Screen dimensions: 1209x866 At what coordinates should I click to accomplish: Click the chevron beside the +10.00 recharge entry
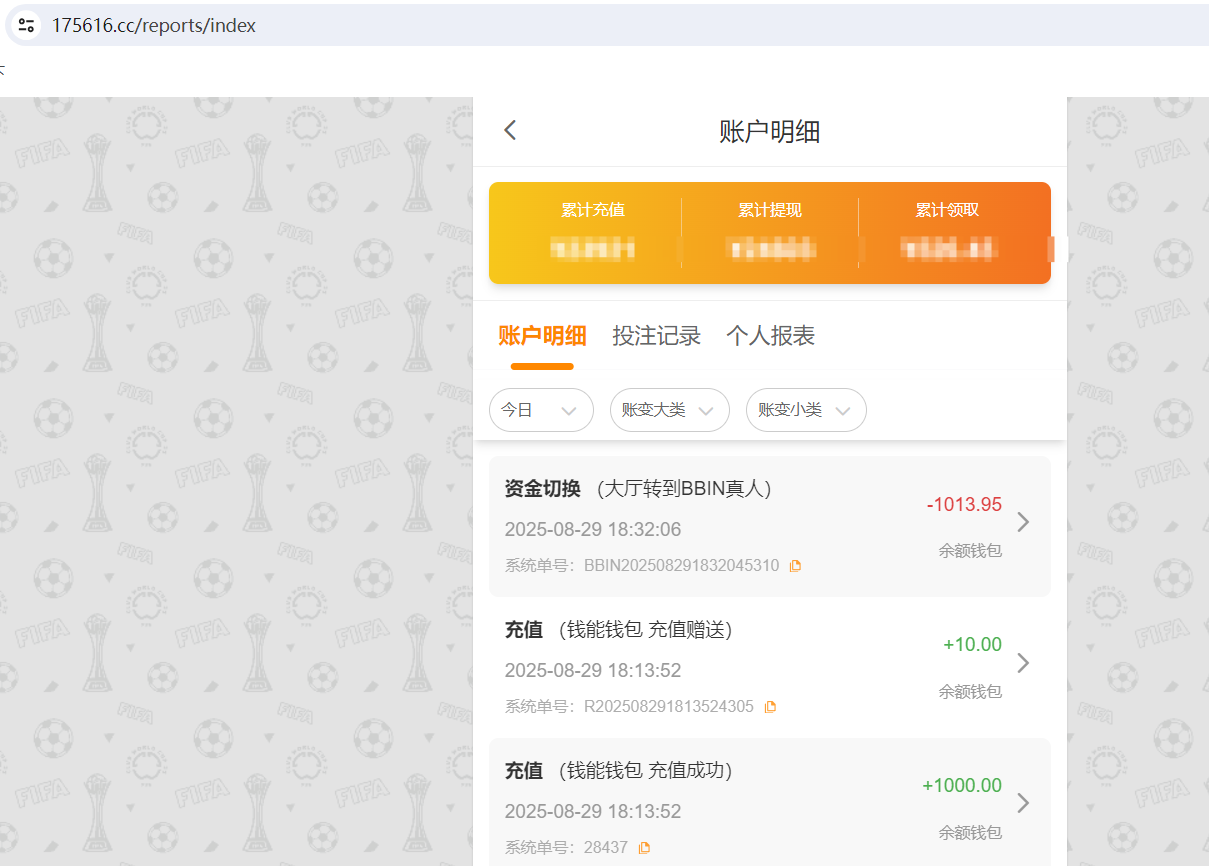(x=1022, y=662)
